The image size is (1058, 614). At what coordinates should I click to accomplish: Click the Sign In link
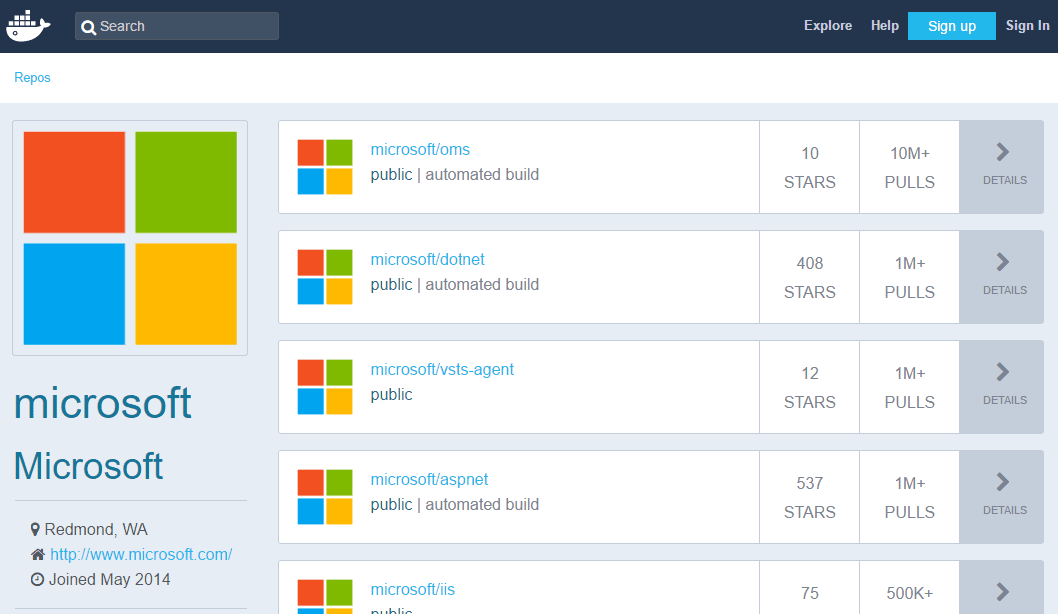point(1027,26)
